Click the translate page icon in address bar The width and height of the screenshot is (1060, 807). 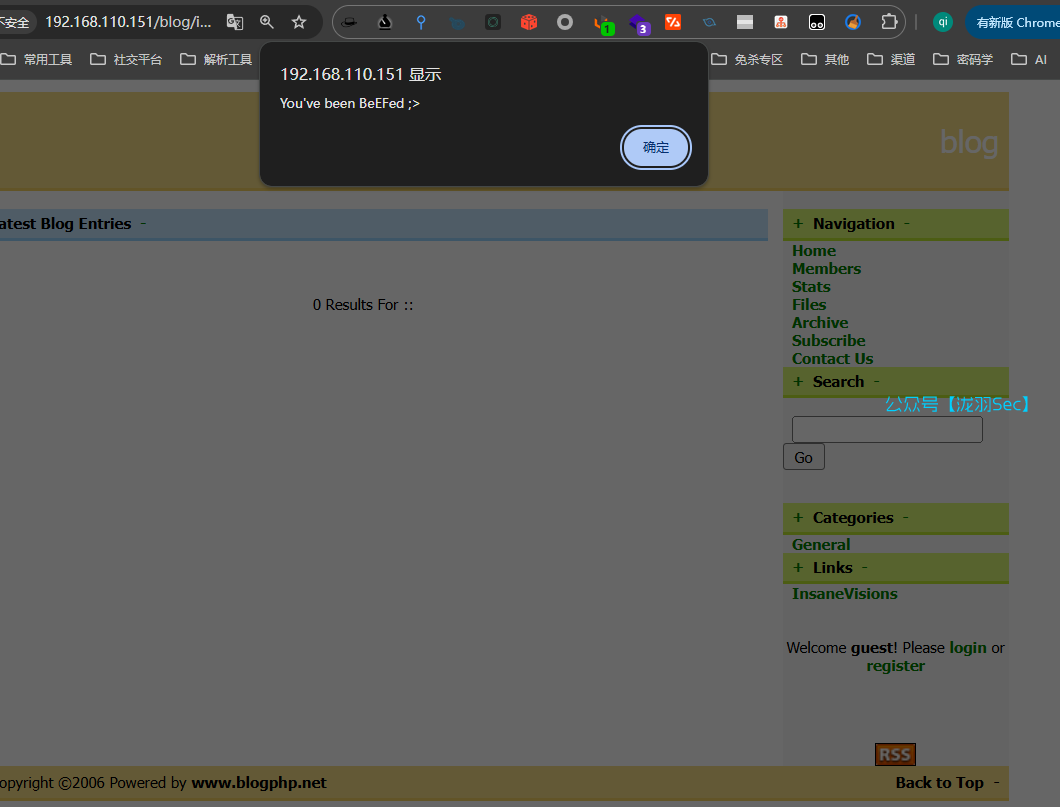[235, 22]
